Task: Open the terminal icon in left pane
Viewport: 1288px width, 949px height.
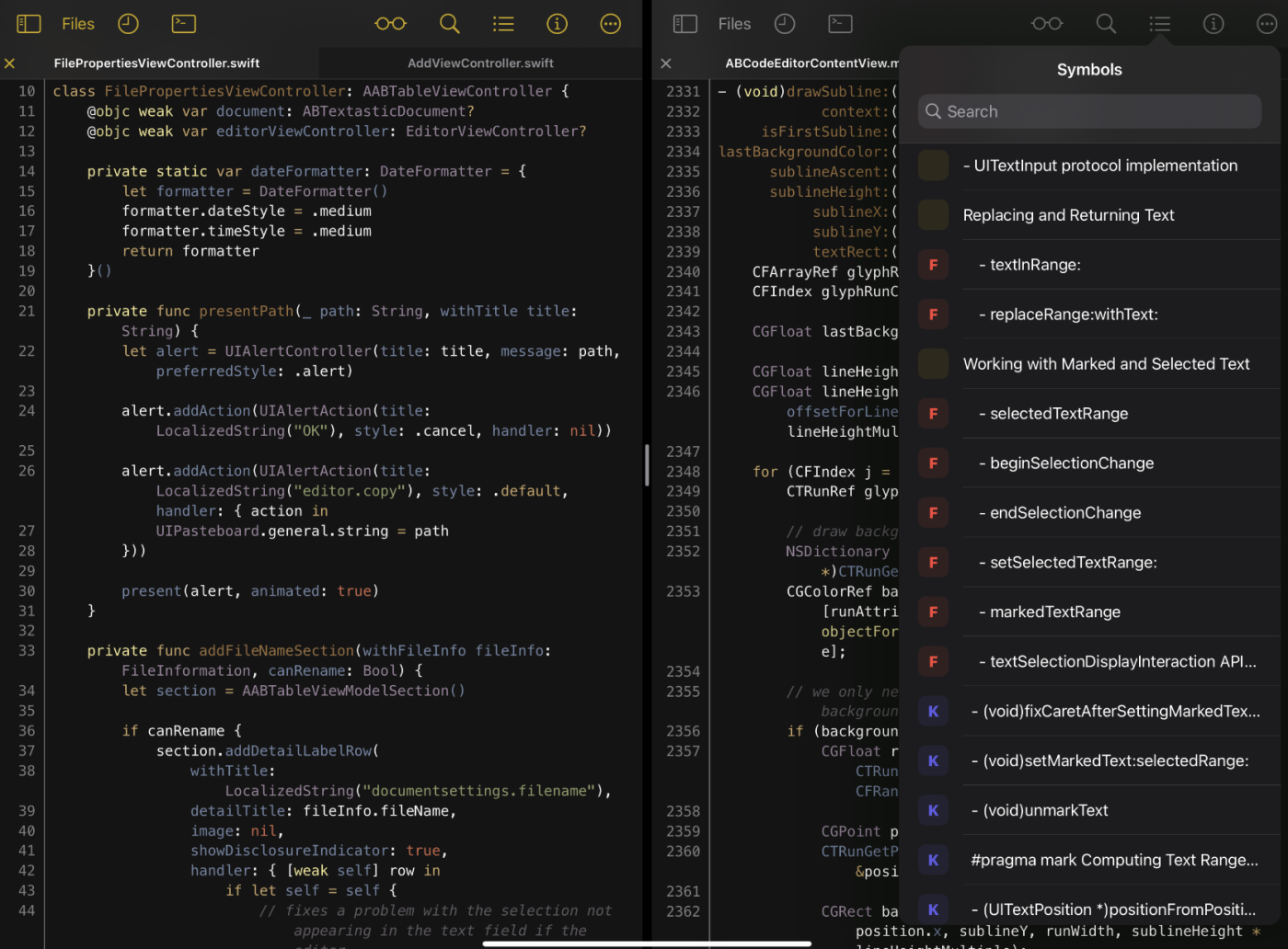Action: tap(184, 24)
